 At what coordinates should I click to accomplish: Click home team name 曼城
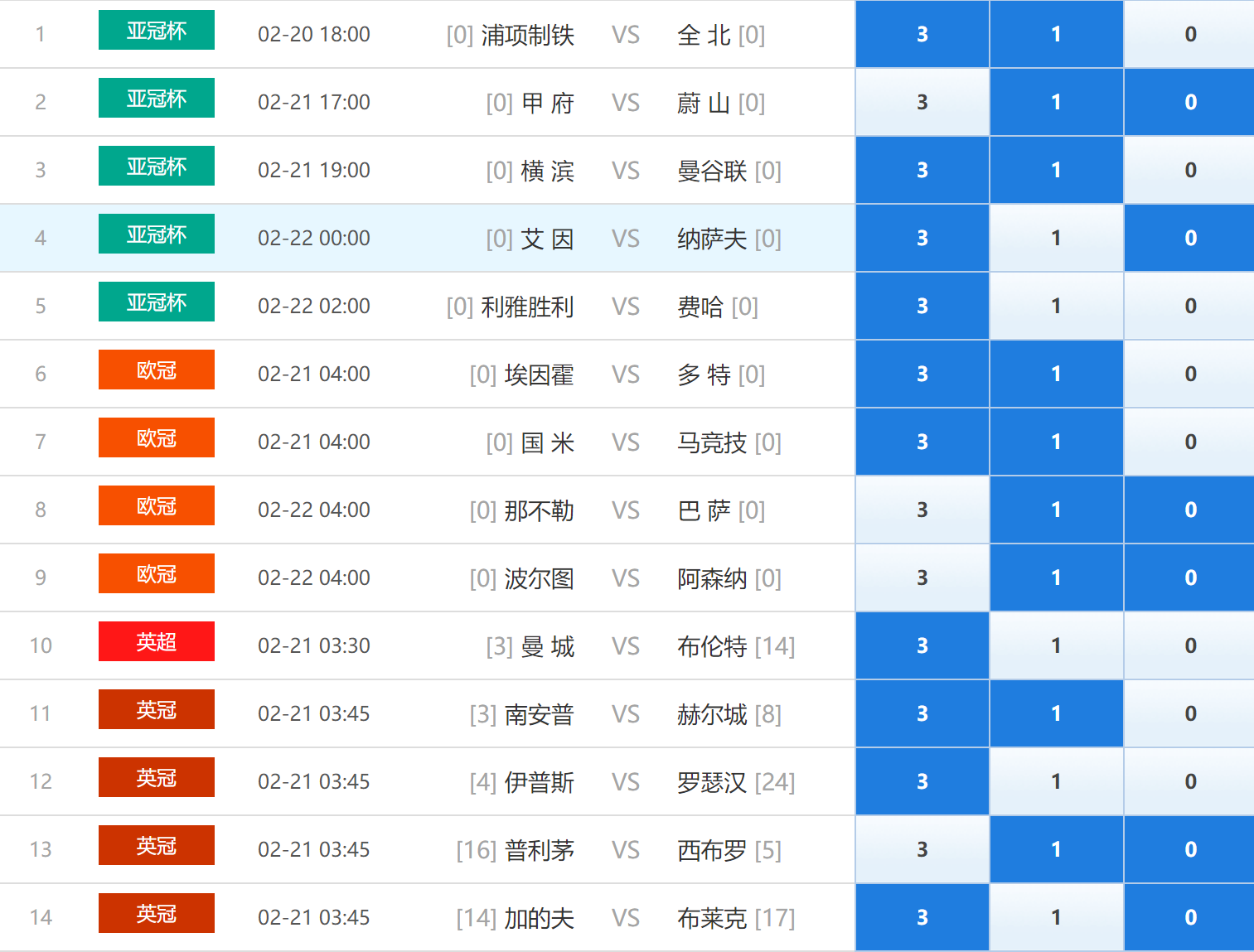(x=548, y=646)
